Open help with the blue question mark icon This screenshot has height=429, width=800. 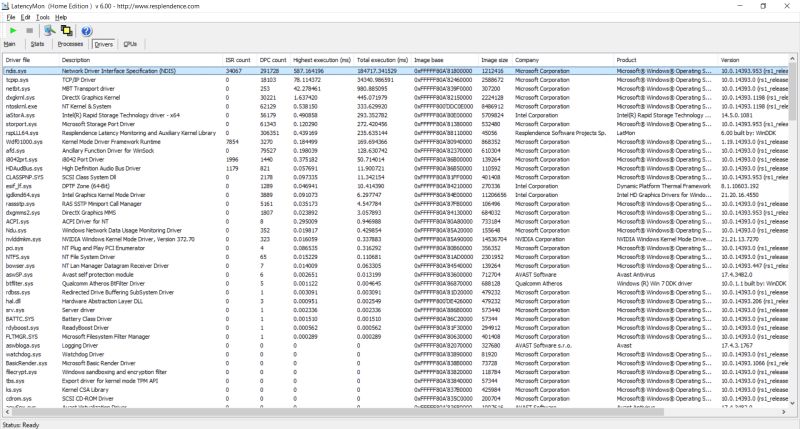86,31
